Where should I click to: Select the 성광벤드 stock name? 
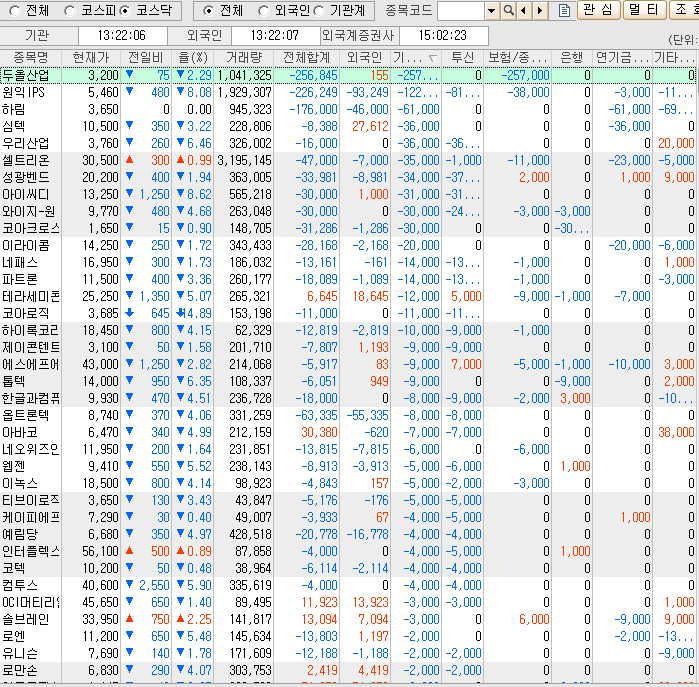click(x=25, y=177)
